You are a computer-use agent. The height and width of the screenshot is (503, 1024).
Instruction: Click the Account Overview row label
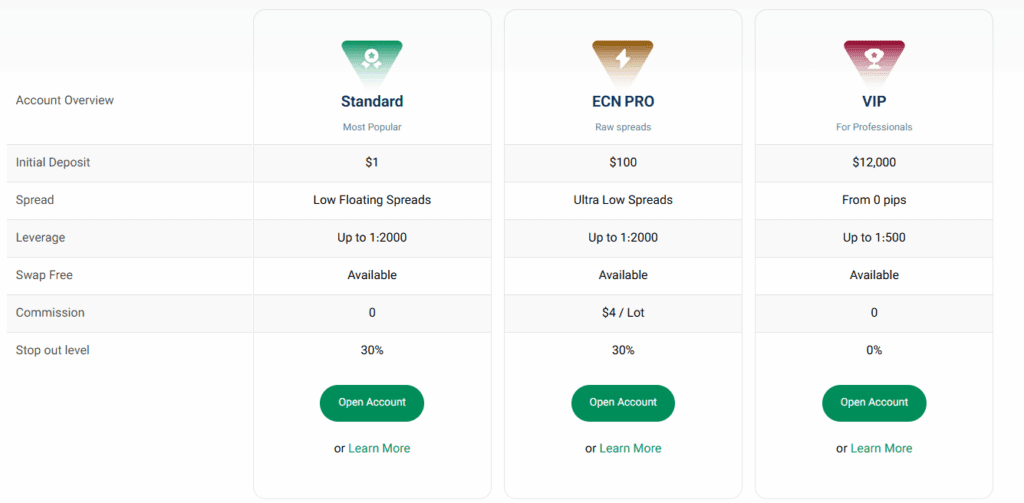tap(65, 100)
